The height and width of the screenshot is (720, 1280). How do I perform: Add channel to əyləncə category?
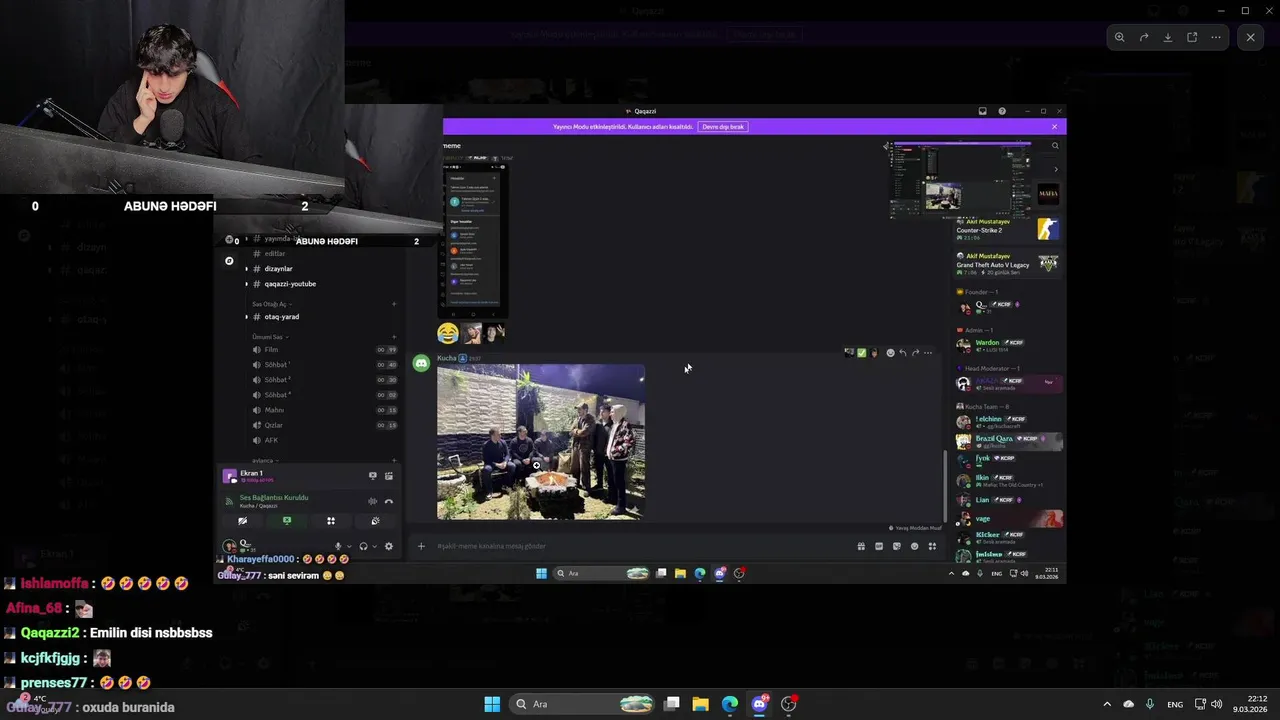(x=394, y=461)
